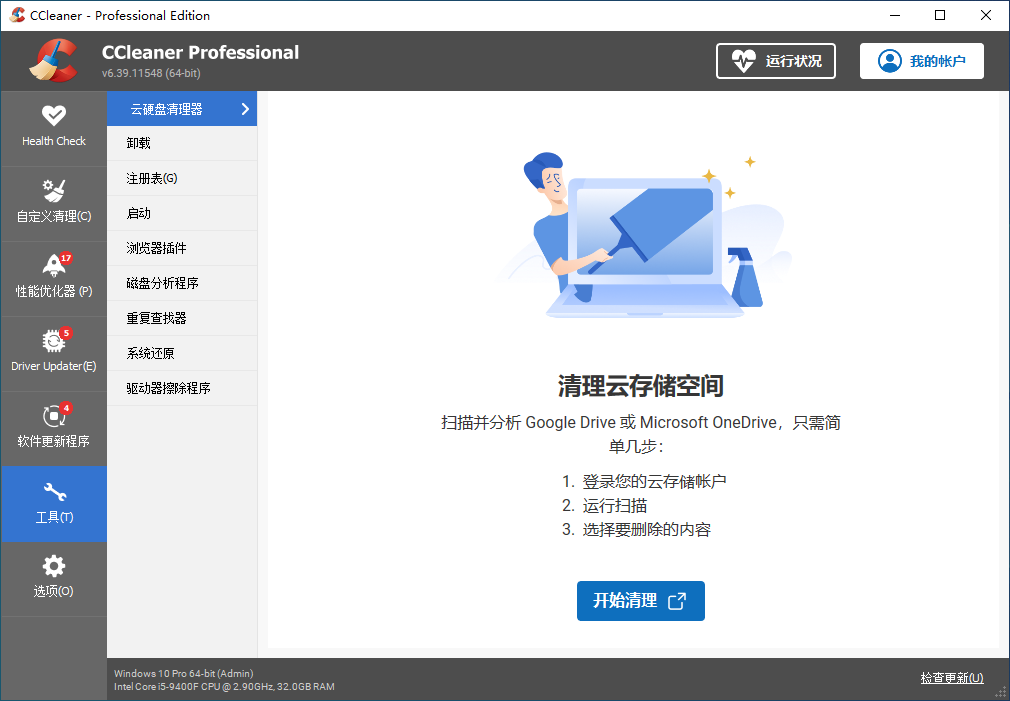Open the 启动 startup tools entry
The height and width of the screenshot is (701, 1010).
(x=139, y=213)
